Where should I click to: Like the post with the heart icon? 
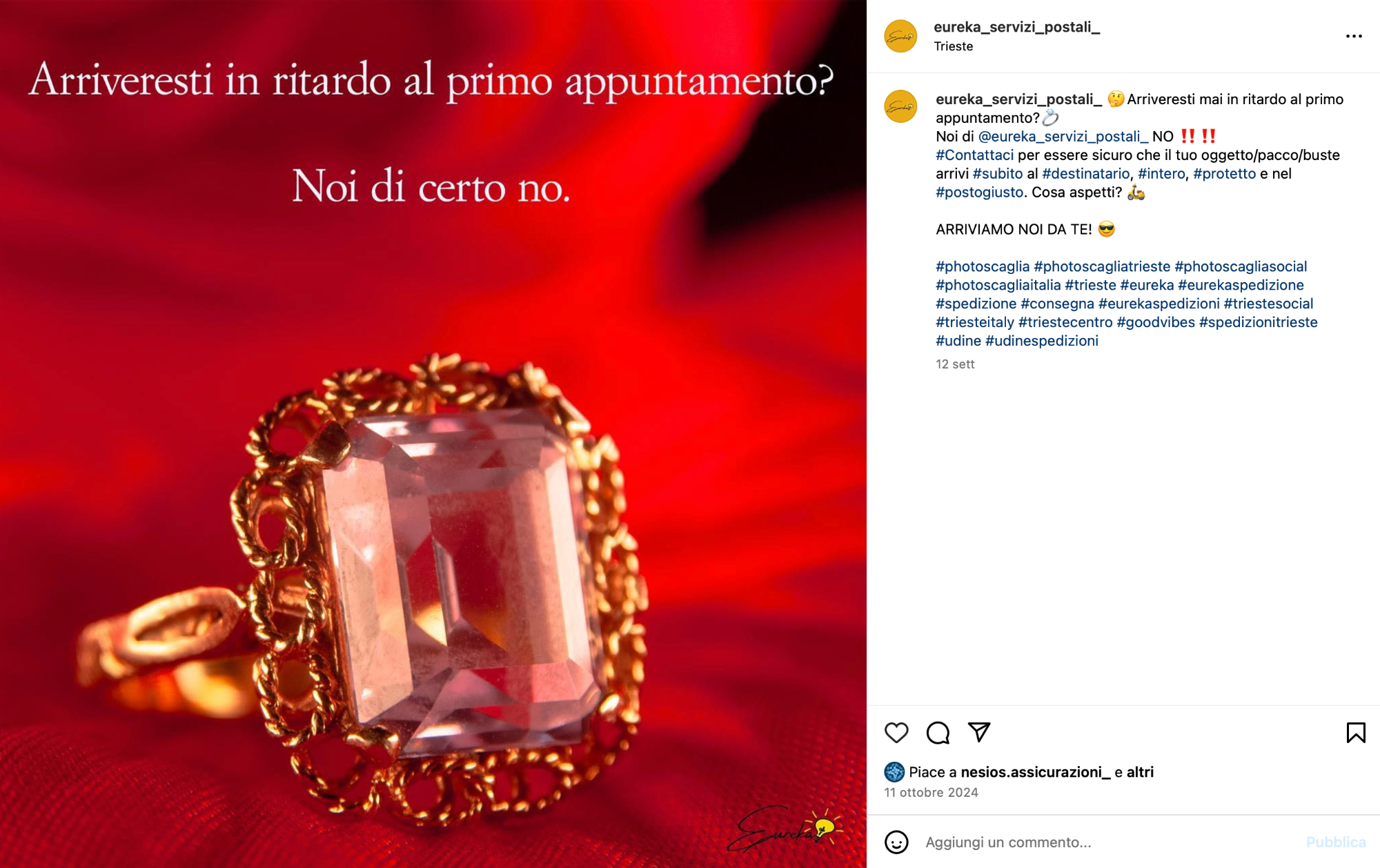tap(896, 732)
